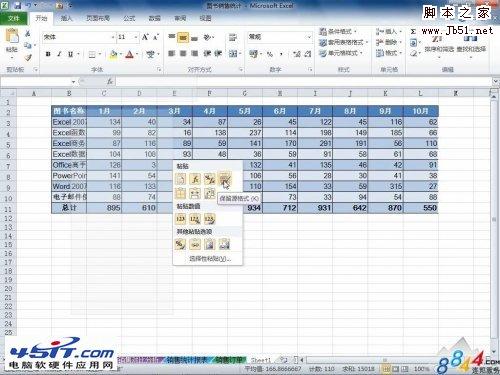
Task: Choose the Paste Formatting percent-brush icon
Action: click(x=180, y=245)
